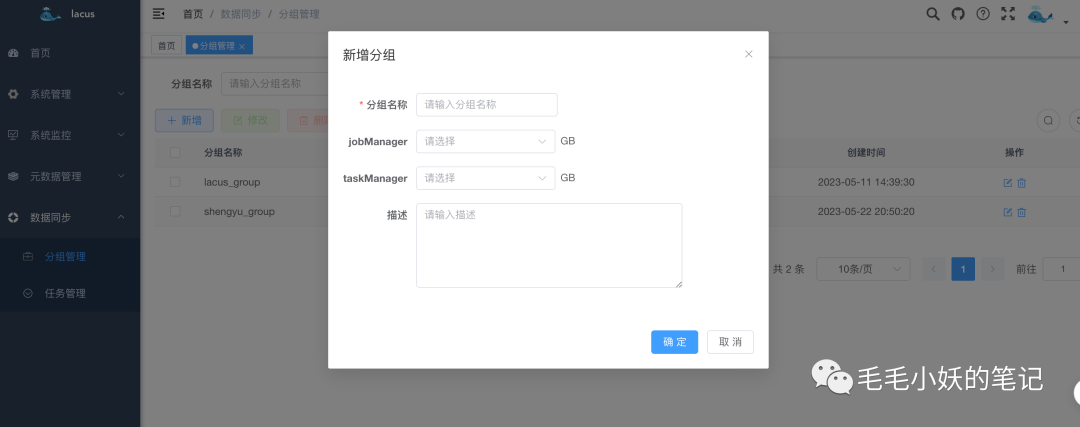Screen dimensions: 1080x427
Task: Click the 取消 button in the dialog
Action: pos(730,342)
